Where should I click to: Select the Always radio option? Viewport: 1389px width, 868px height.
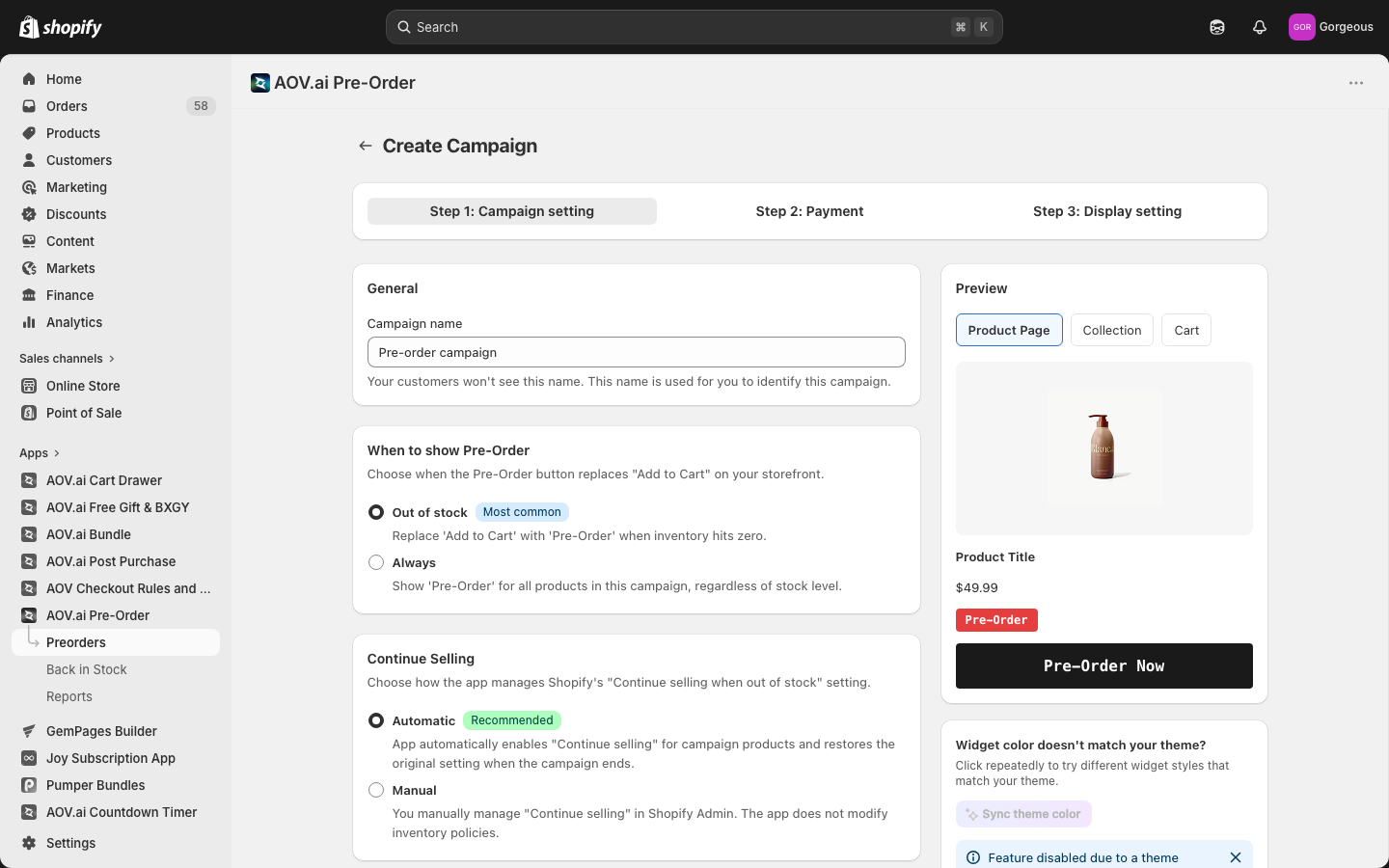(376, 562)
